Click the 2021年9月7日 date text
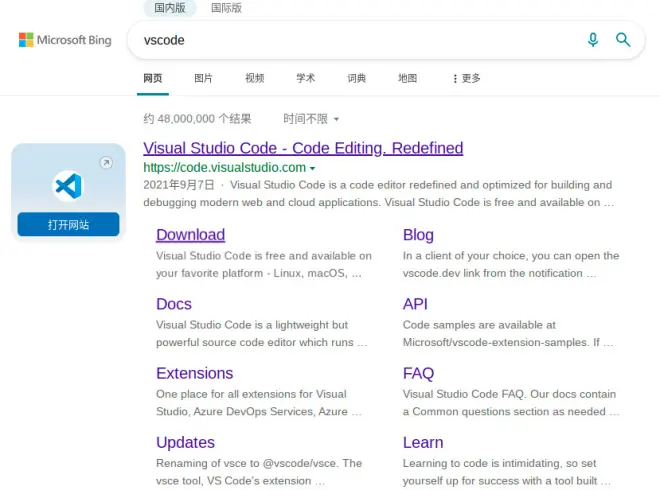 (178, 185)
